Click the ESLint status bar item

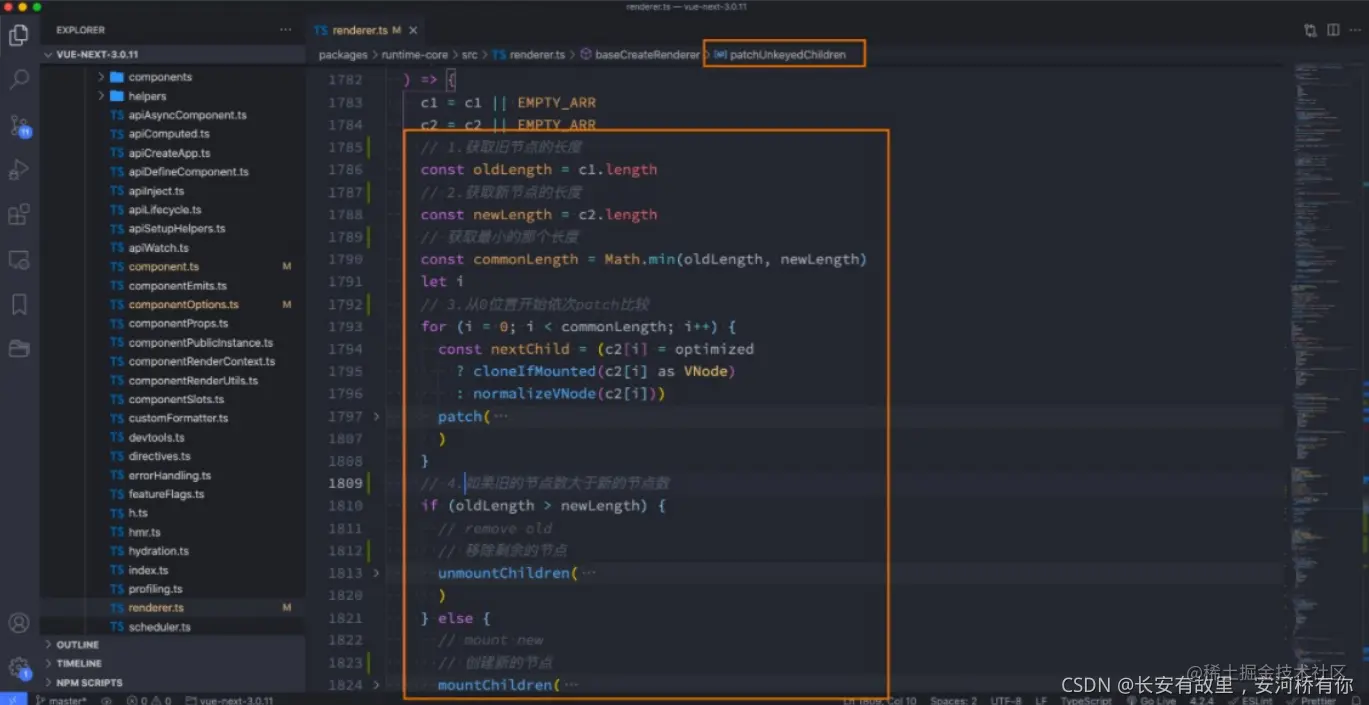1250,700
